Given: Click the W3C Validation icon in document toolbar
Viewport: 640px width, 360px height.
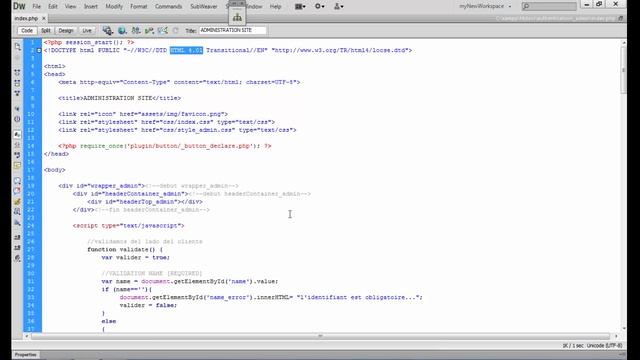Looking at the screenshot, I should click(x=149, y=30).
